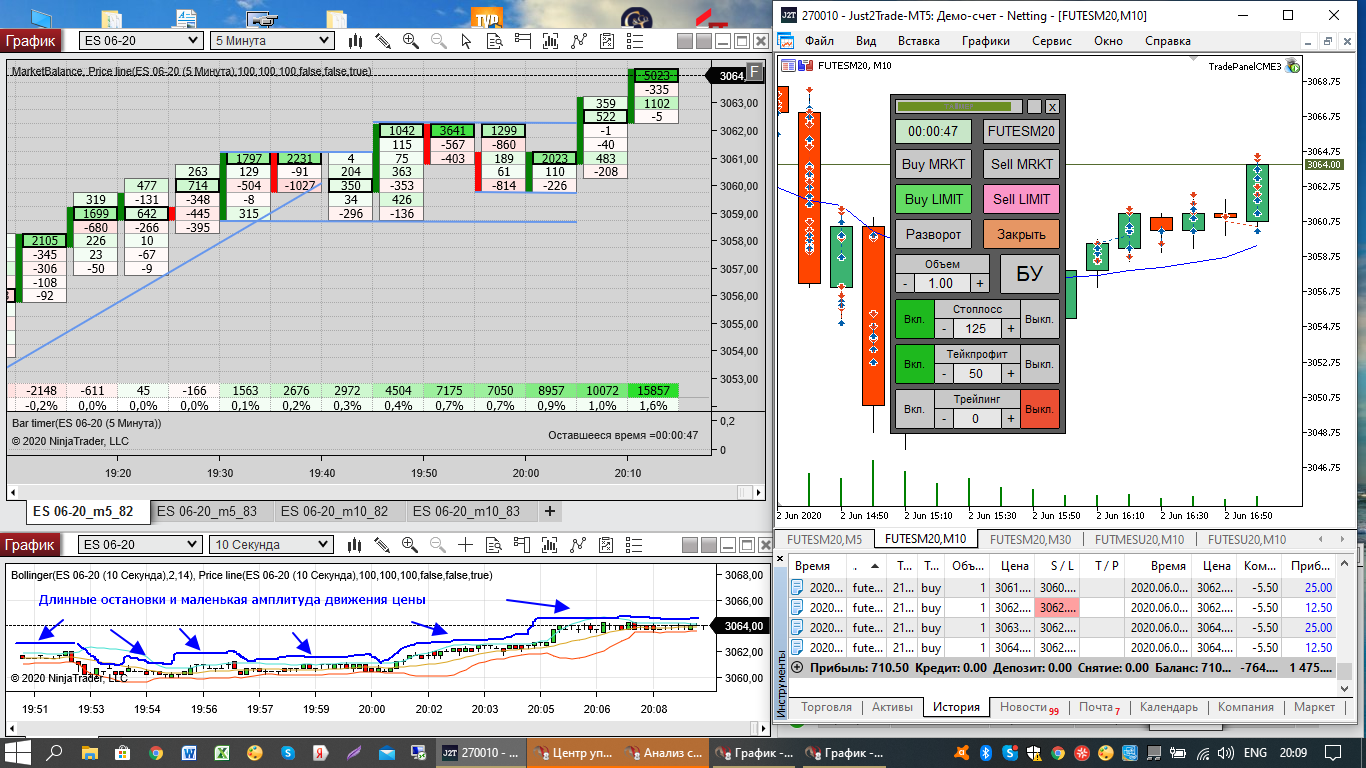This screenshot has width=1366, height=768.
Task: Click the green Buy LIMIT button
Action: [x=933, y=199]
